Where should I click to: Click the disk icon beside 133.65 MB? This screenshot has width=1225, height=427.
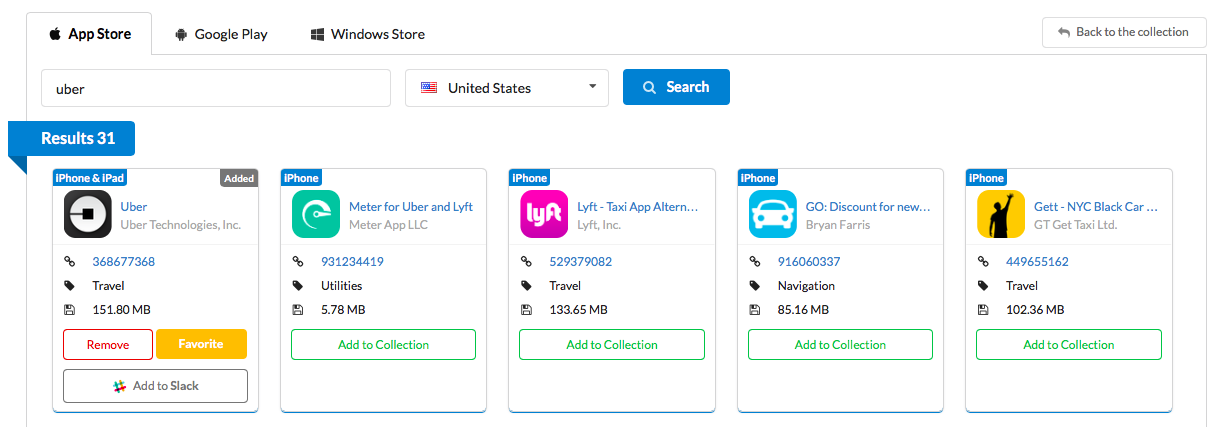526,310
